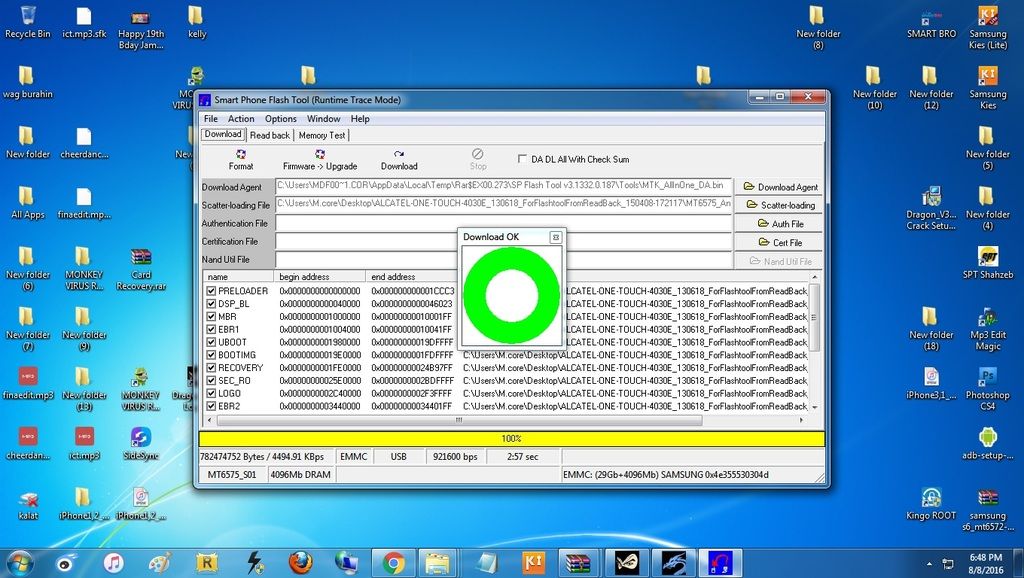Launch Google Chrome from the taskbar
1024x578 pixels.
click(x=393, y=563)
